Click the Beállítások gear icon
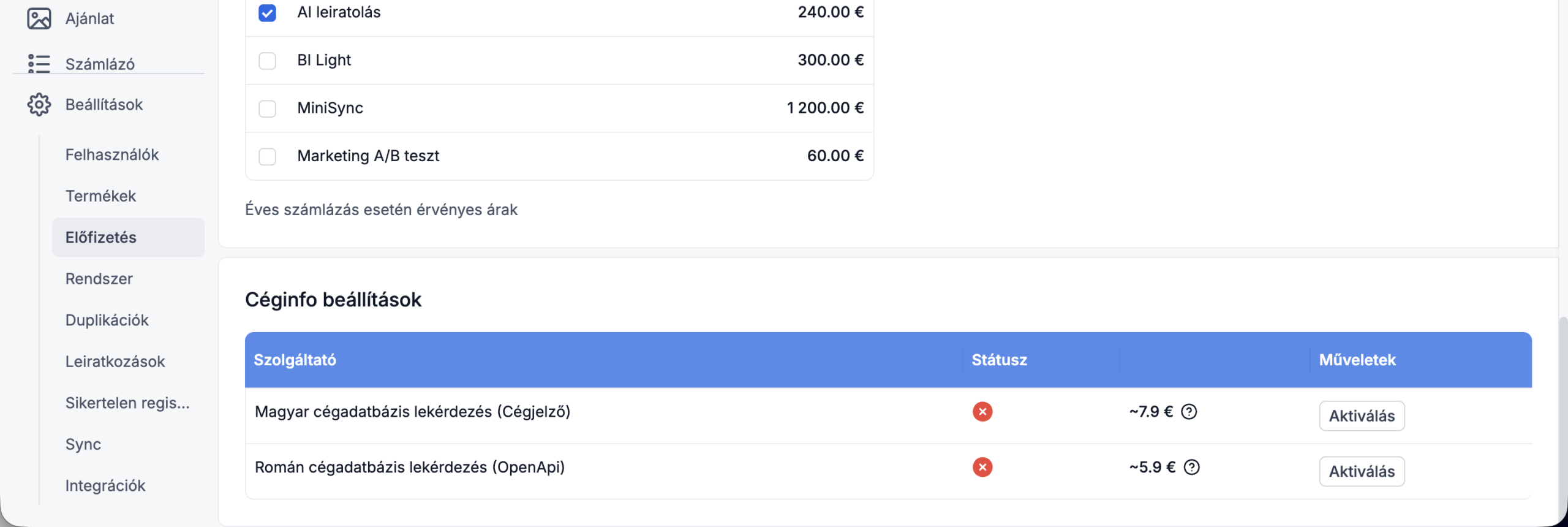 click(39, 105)
